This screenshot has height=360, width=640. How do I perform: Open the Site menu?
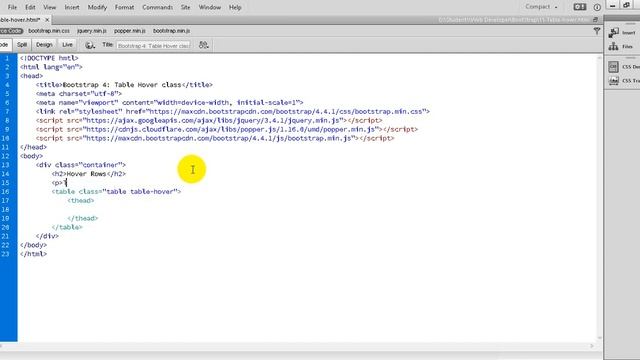185,7
